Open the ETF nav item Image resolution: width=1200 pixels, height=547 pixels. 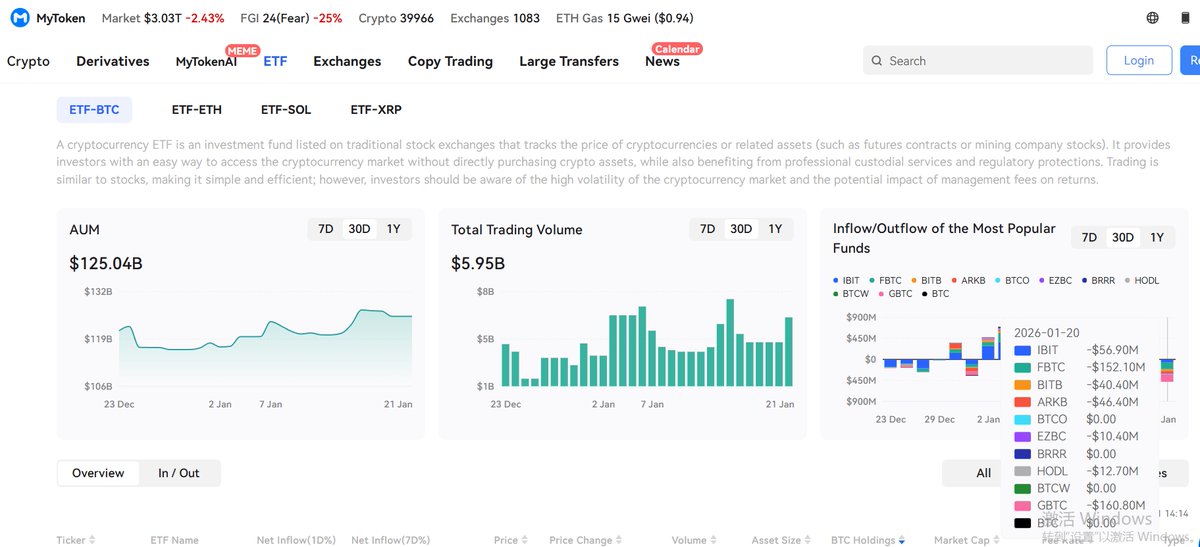point(275,61)
